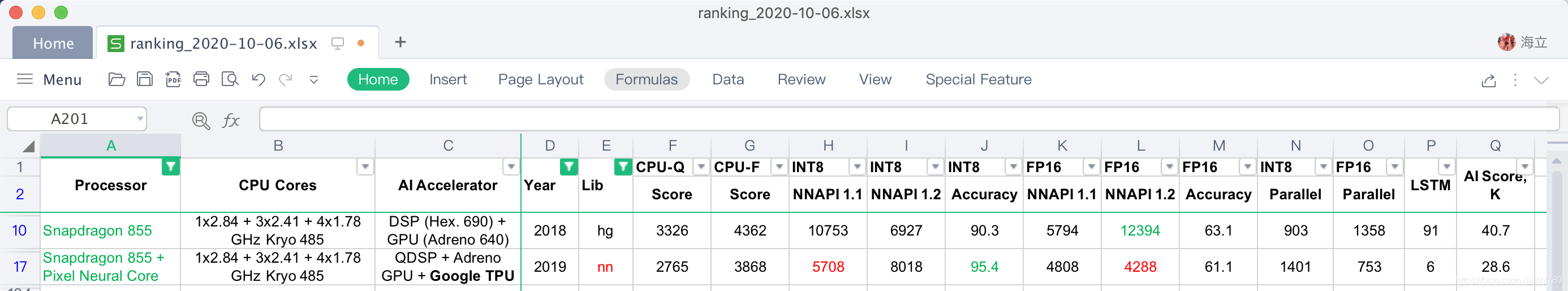Open the column H INT8 filter dropdown
This screenshot has width=1568, height=291.
pyautogui.click(x=857, y=167)
